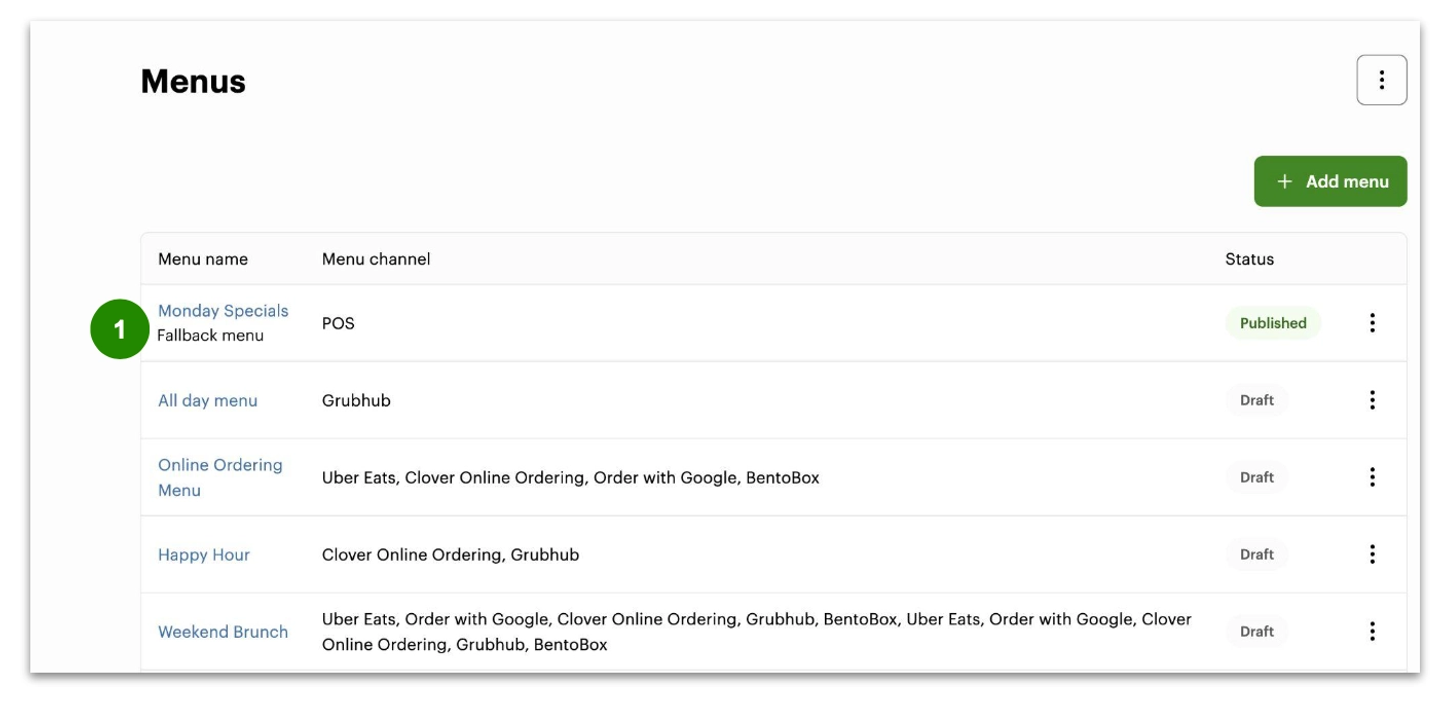This screenshot has width=1440, height=703.
Task: Open the Happy Hour row kebab menu
Action: click(1372, 554)
